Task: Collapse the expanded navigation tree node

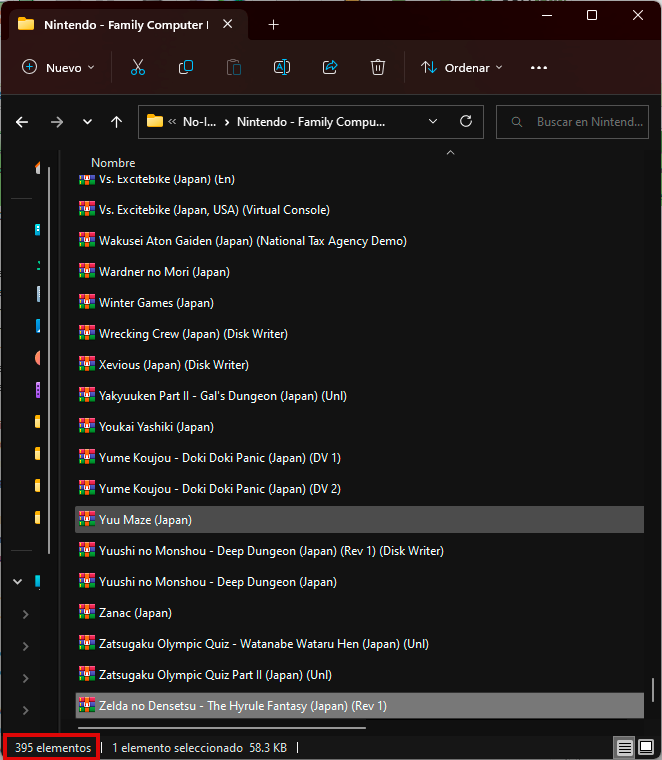Action: (x=17, y=581)
